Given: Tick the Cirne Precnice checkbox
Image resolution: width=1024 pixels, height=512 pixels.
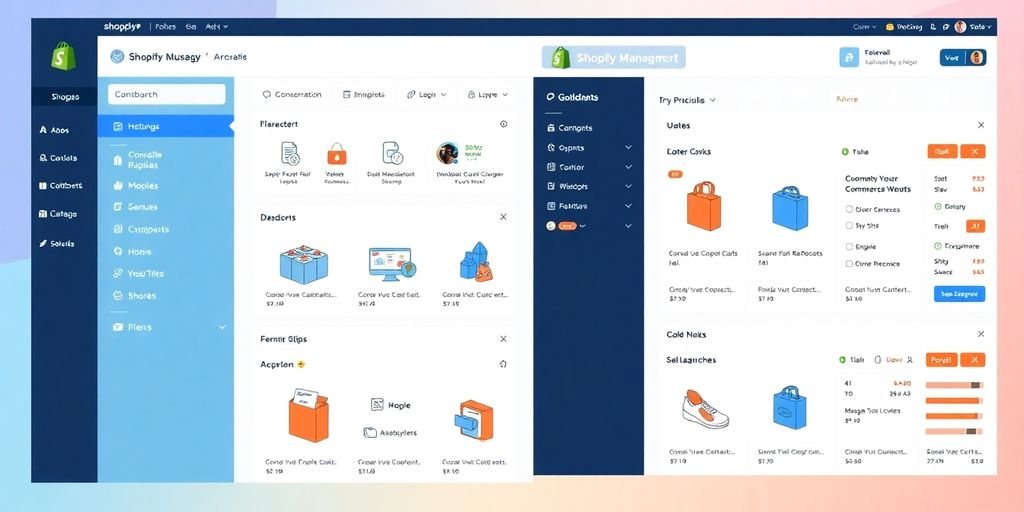Looking at the screenshot, I should tap(850, 264).
